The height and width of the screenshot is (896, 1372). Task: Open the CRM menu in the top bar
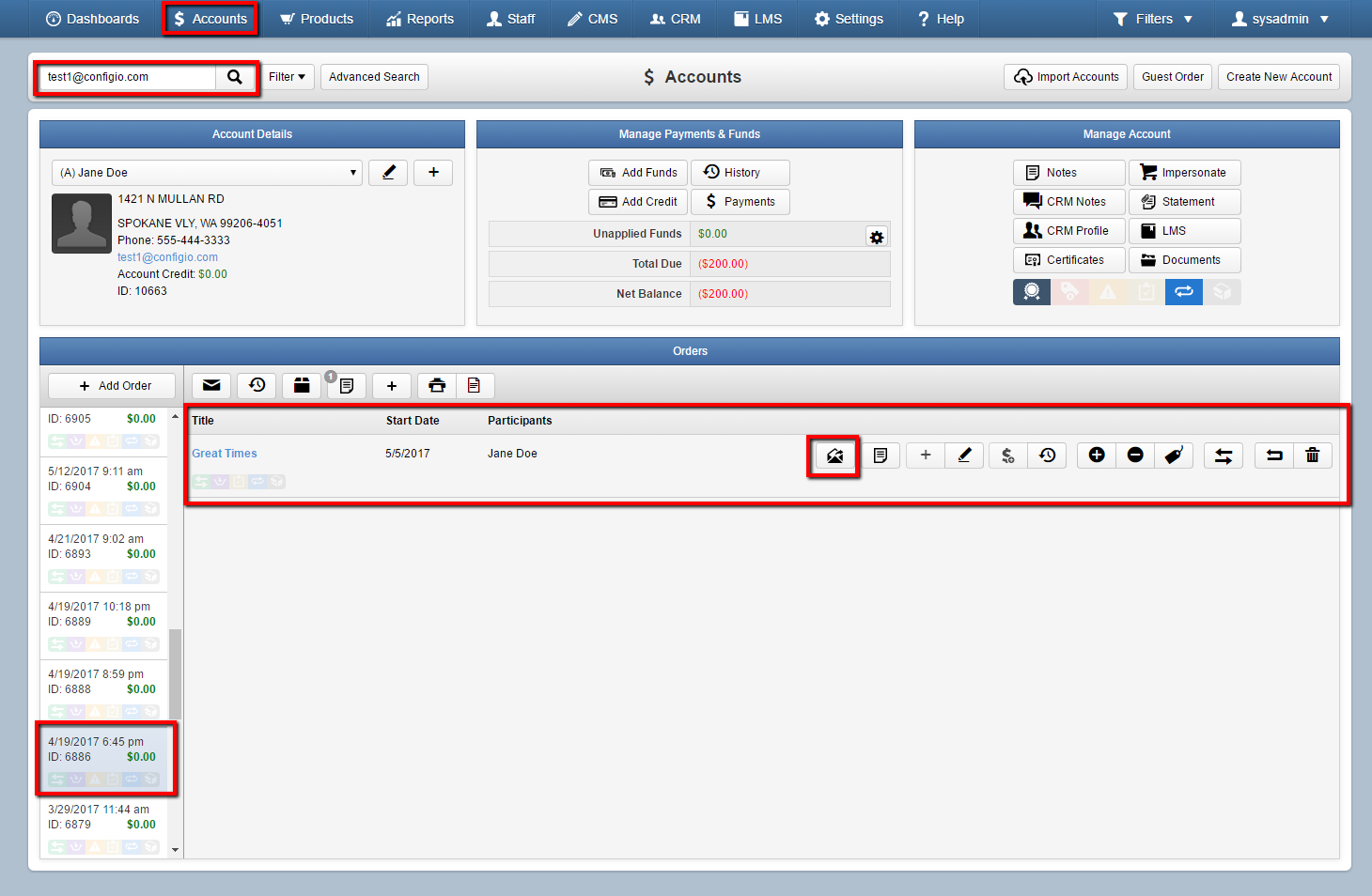(x=676, y=19)
